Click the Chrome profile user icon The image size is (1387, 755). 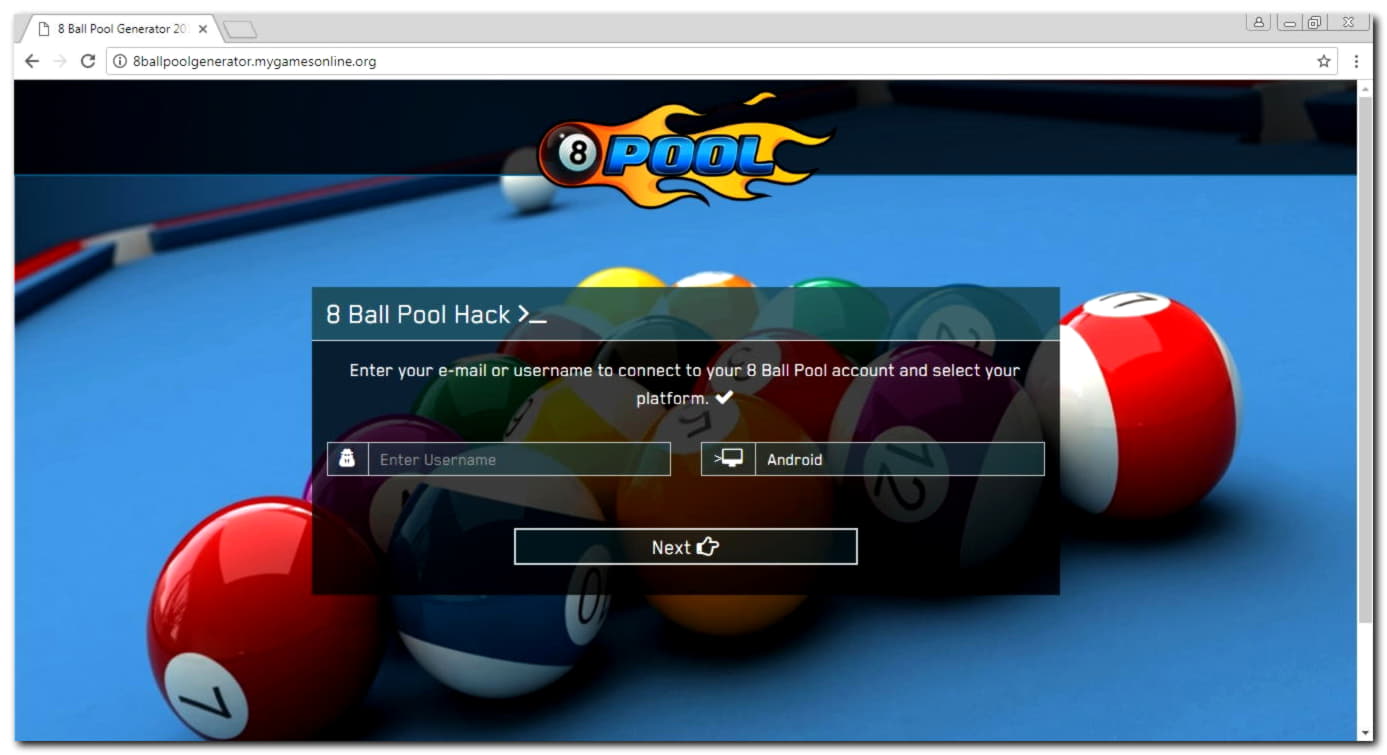pos(1258,22)
